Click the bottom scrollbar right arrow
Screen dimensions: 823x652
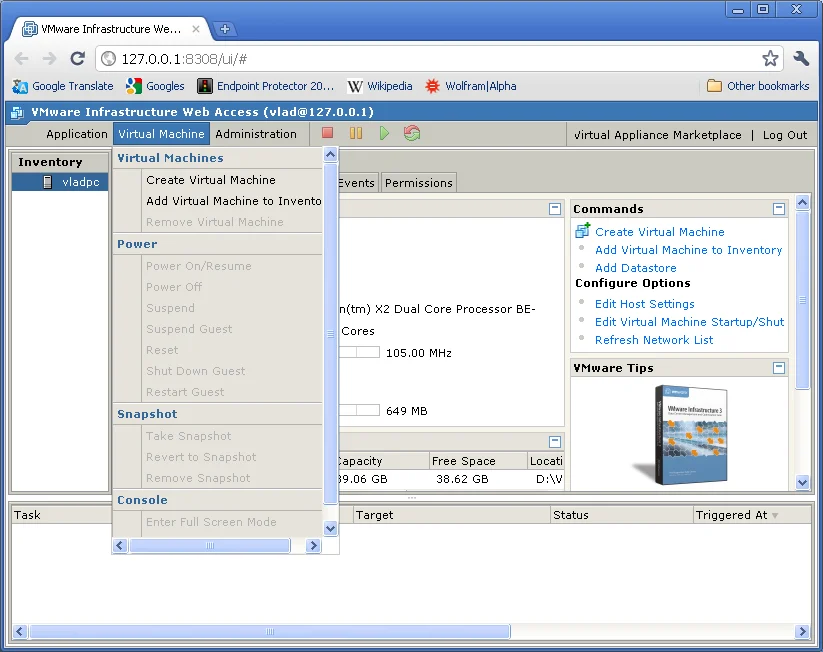[801, 631]
